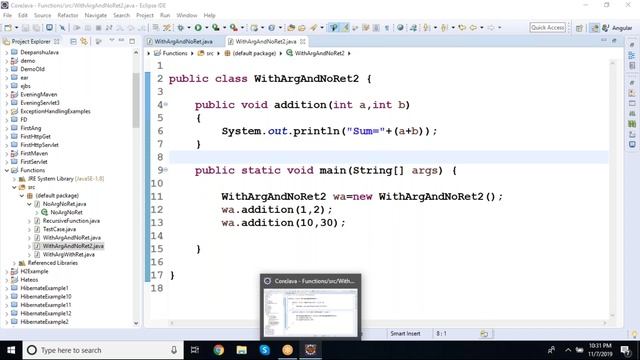This screenshot has width=640, height=360.
Task: Maximize the Project Explorer panel
Action: click(x=132, y=41)
